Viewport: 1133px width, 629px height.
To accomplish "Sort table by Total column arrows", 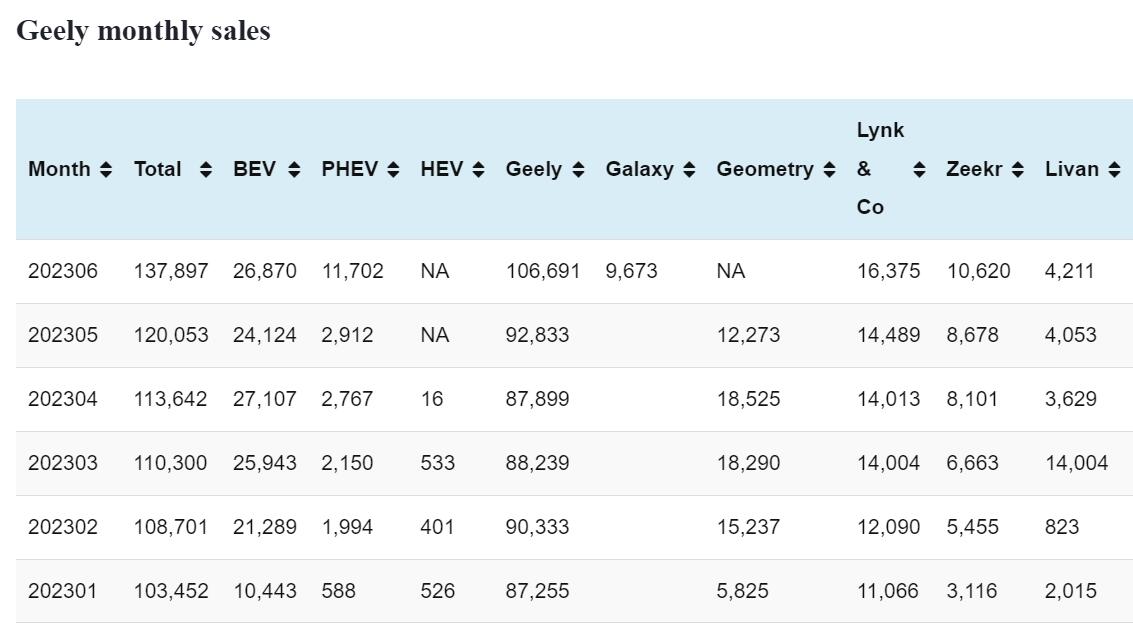I will 205,170.
